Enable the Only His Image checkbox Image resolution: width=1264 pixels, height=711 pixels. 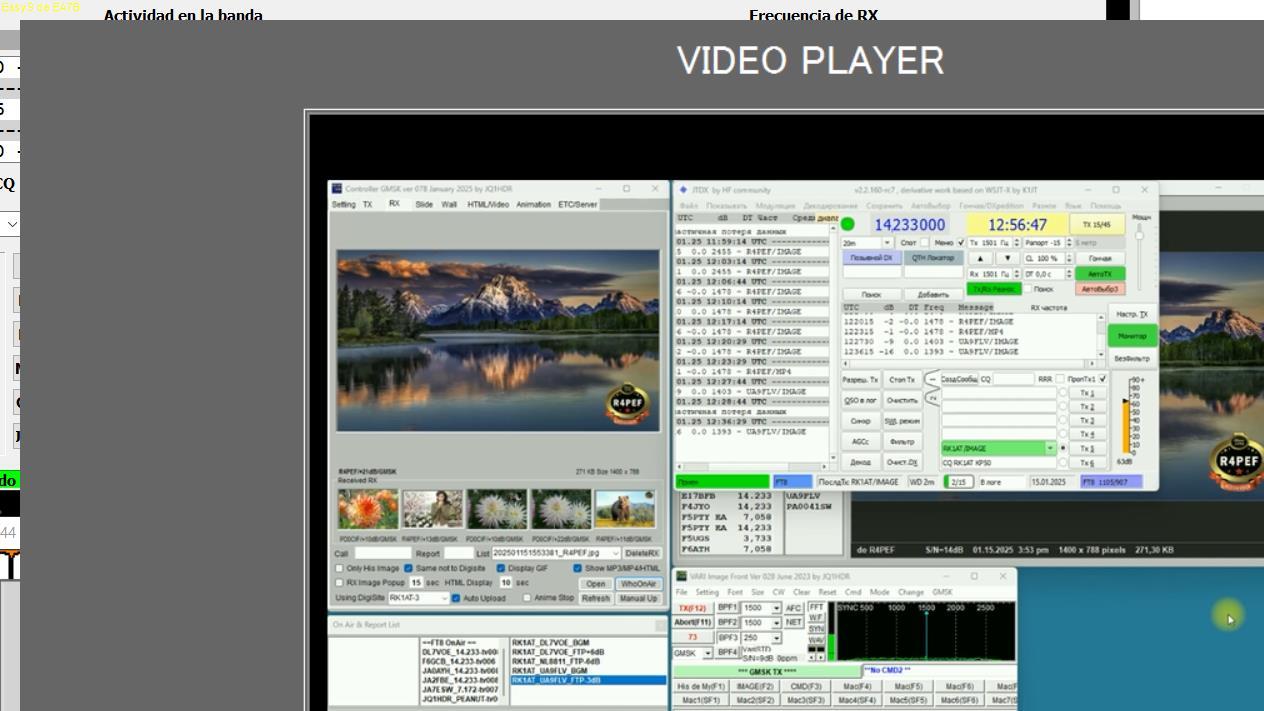[x=340, y=568]
